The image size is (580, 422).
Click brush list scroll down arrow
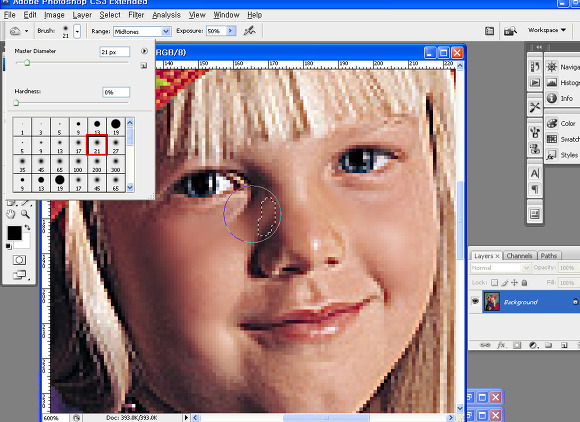point(130,188)
